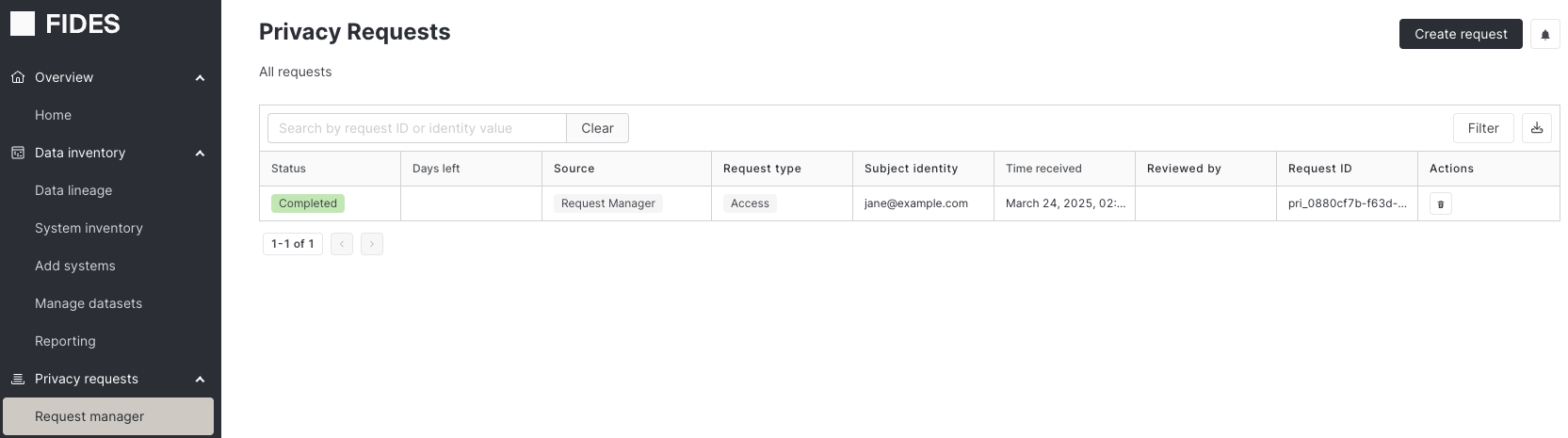The width and height of the screenshot is (1568, 438).
Task: Click the Privacy requests sidebar icon
Action: [17, 379]
